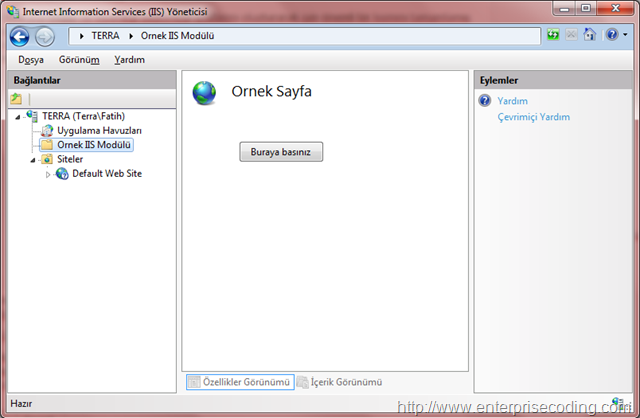This screenshot has width=640, height=418.
Task: Open the breadcrumb arrow before Ornek IIS Modülü
Action: pos(131,36)
